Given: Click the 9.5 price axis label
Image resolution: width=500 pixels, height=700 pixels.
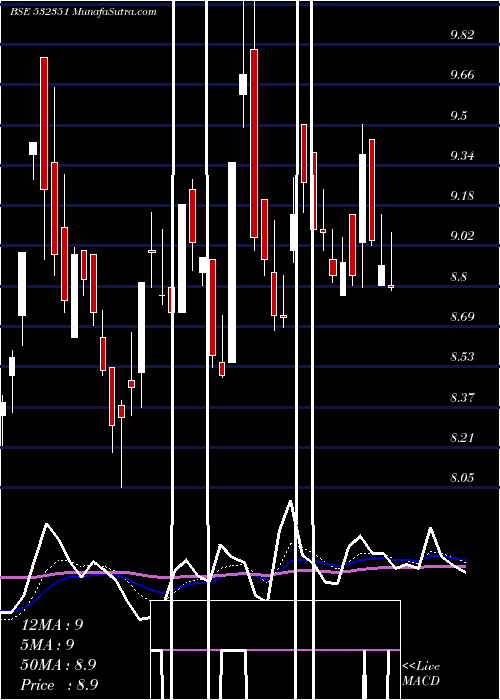Looking at the screenshot, I should point(458,116).
